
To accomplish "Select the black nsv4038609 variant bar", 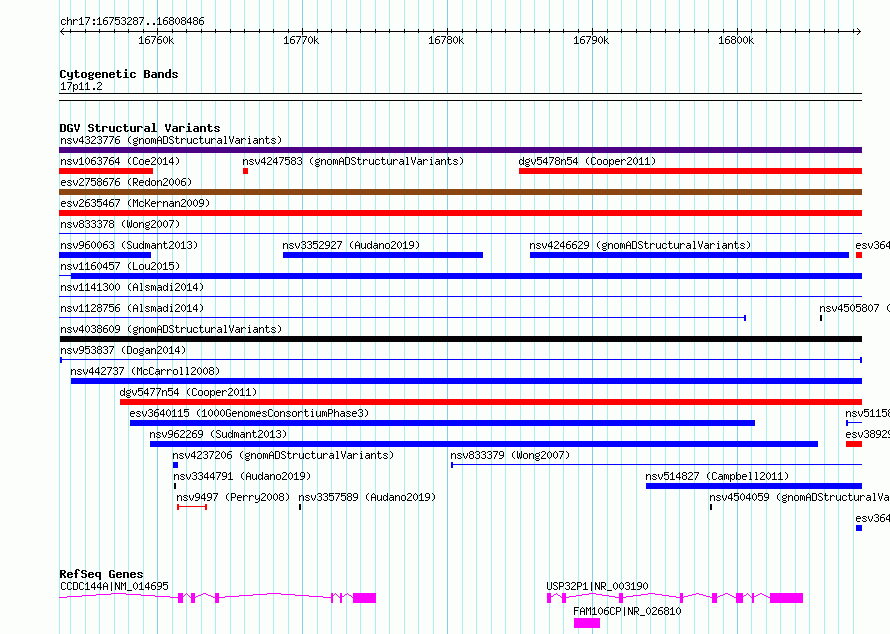I will pyautogui.click(x=460, y=339).
